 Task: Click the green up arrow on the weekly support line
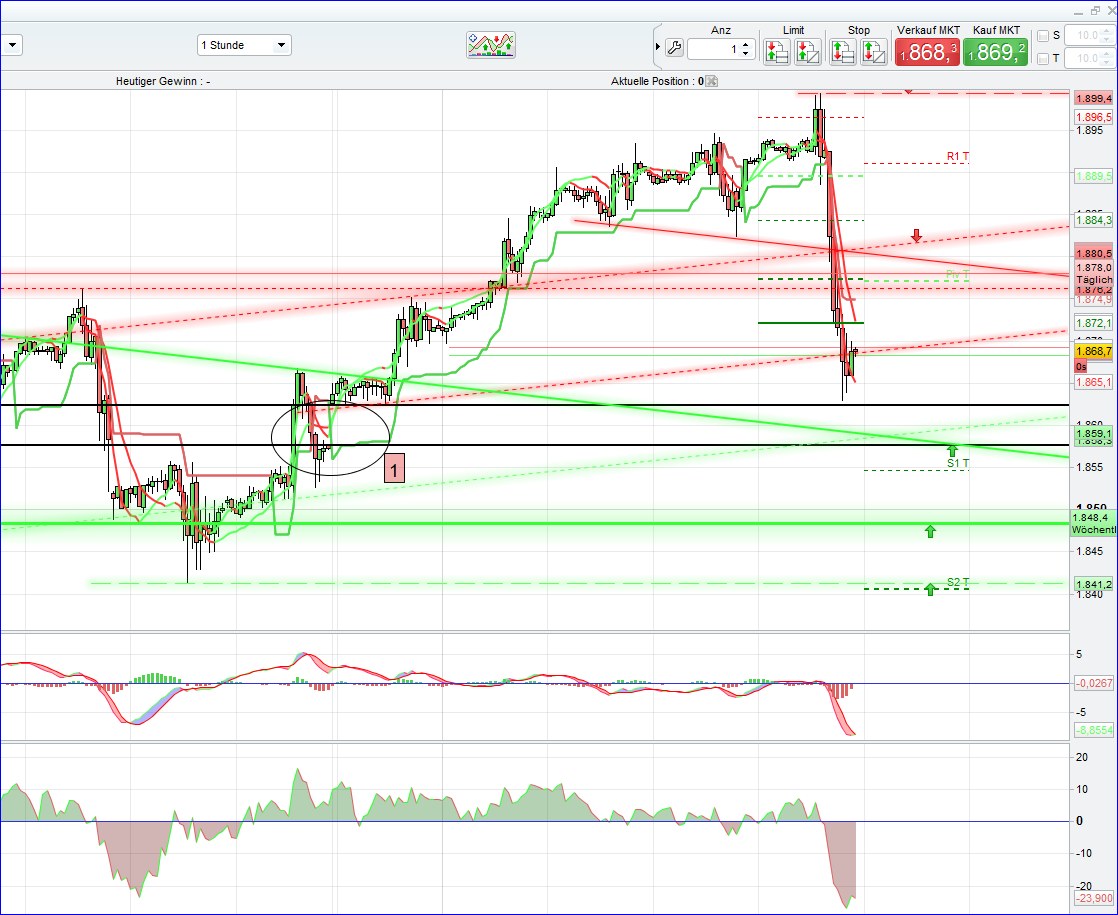[x=931, y=531]
